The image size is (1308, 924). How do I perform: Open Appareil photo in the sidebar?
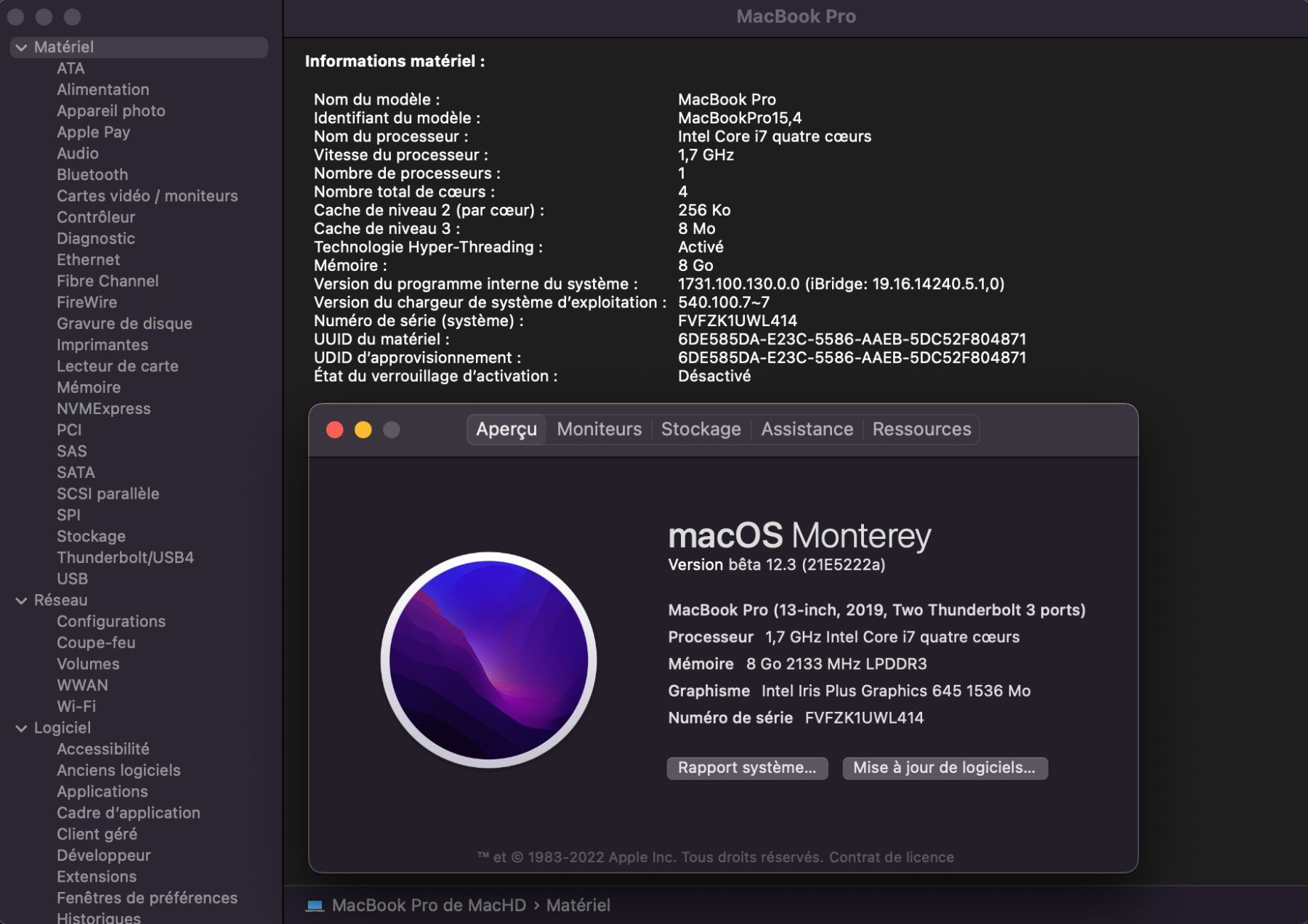pos(111,111)
